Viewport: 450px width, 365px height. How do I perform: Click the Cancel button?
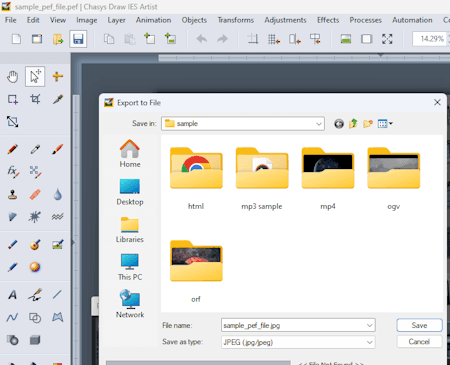click(x=419, y=342)
